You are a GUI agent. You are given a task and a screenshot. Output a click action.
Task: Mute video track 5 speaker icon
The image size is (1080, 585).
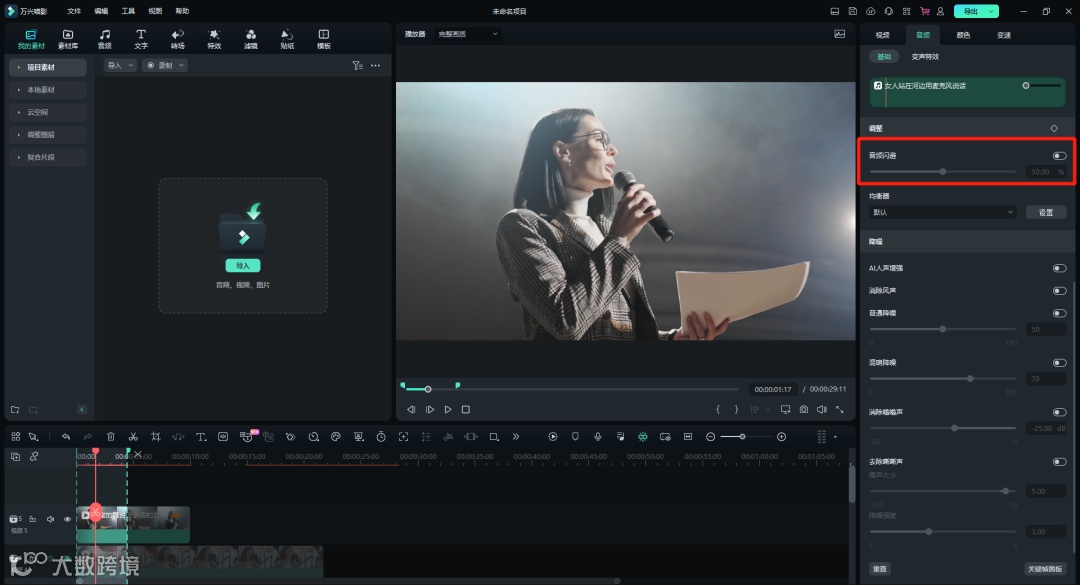[50, 519]
